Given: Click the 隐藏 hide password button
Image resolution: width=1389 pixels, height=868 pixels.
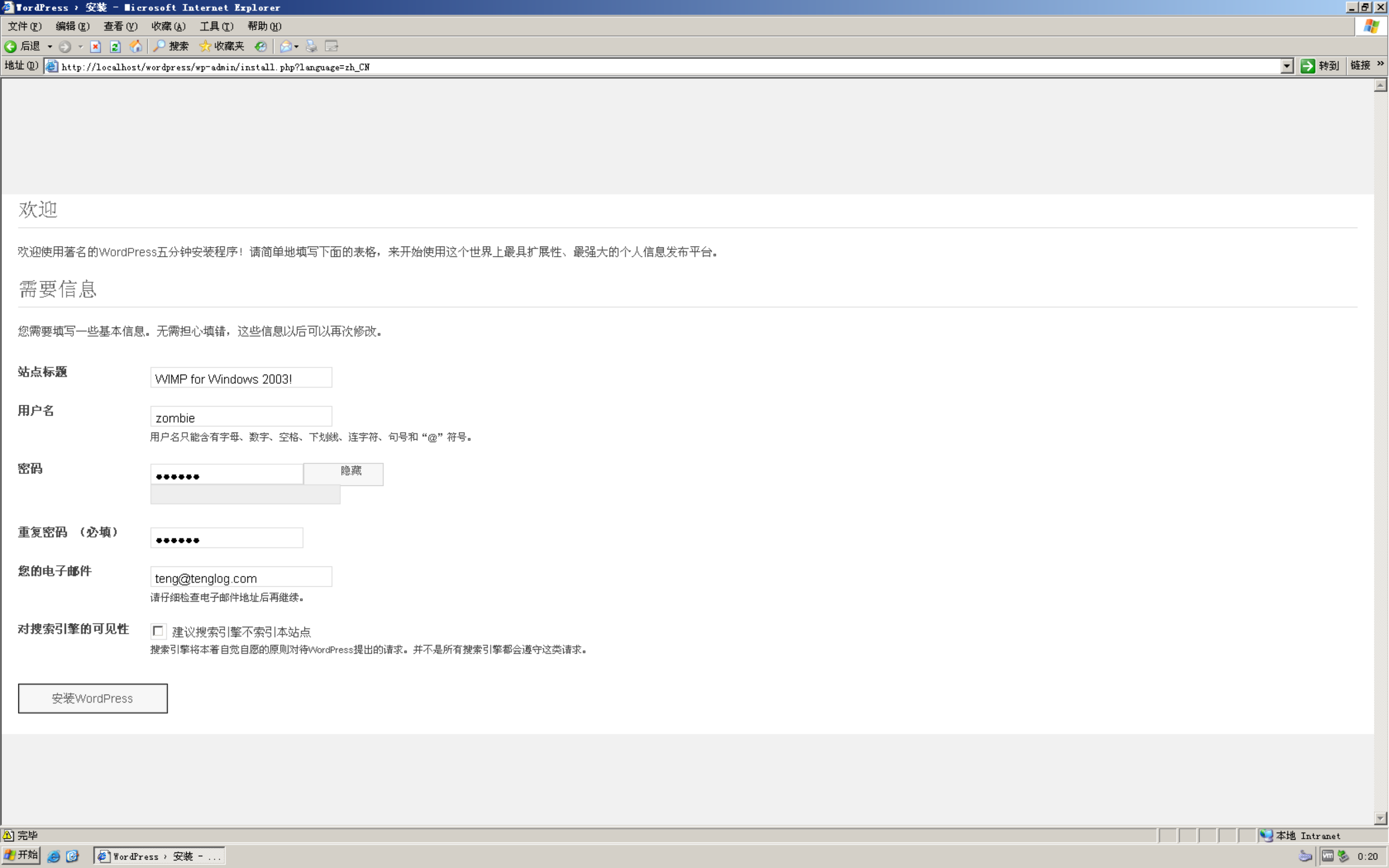Looking at the screenshot, I should click(344, 474).
